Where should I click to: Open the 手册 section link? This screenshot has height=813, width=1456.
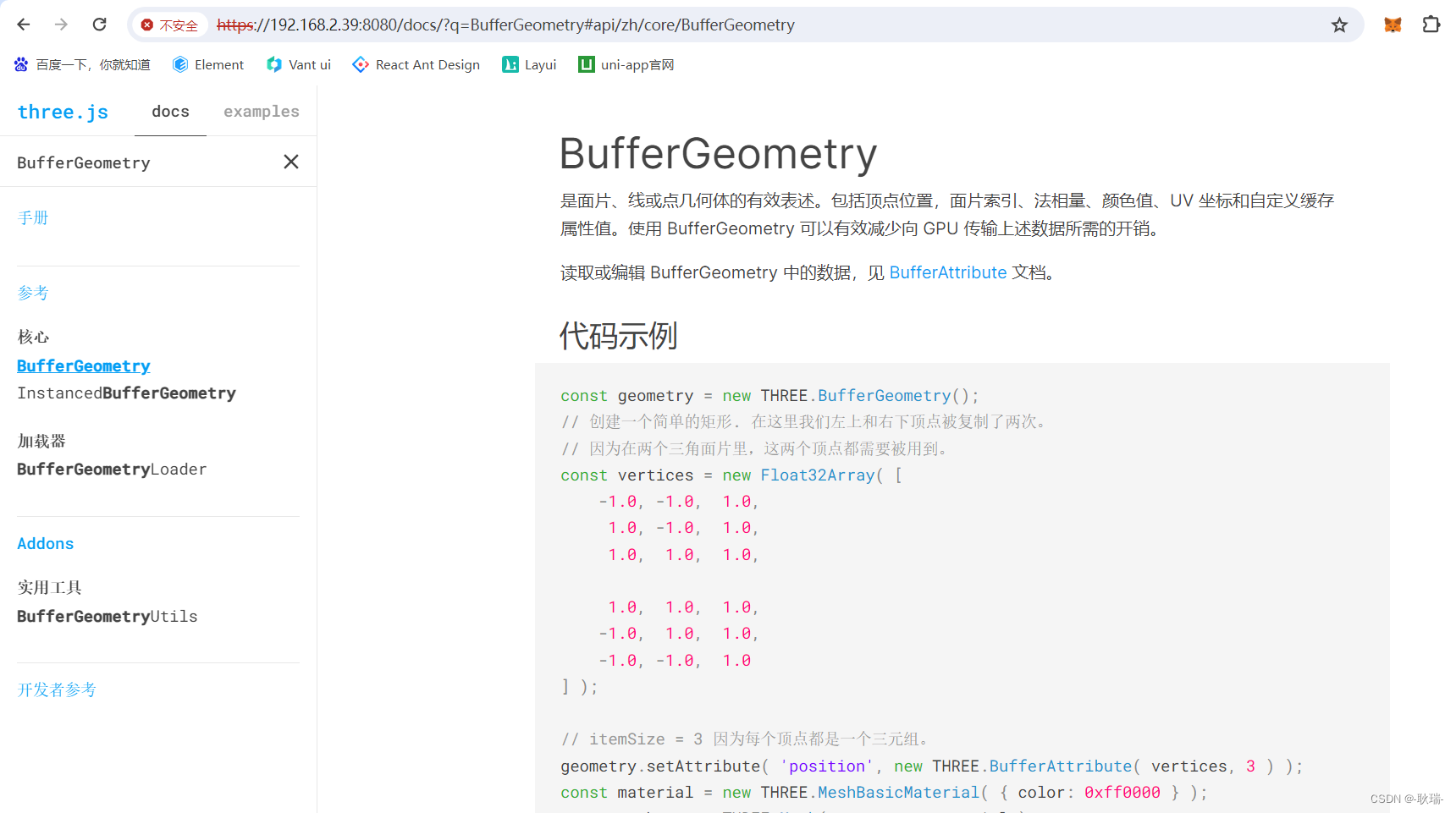point(33,217)
